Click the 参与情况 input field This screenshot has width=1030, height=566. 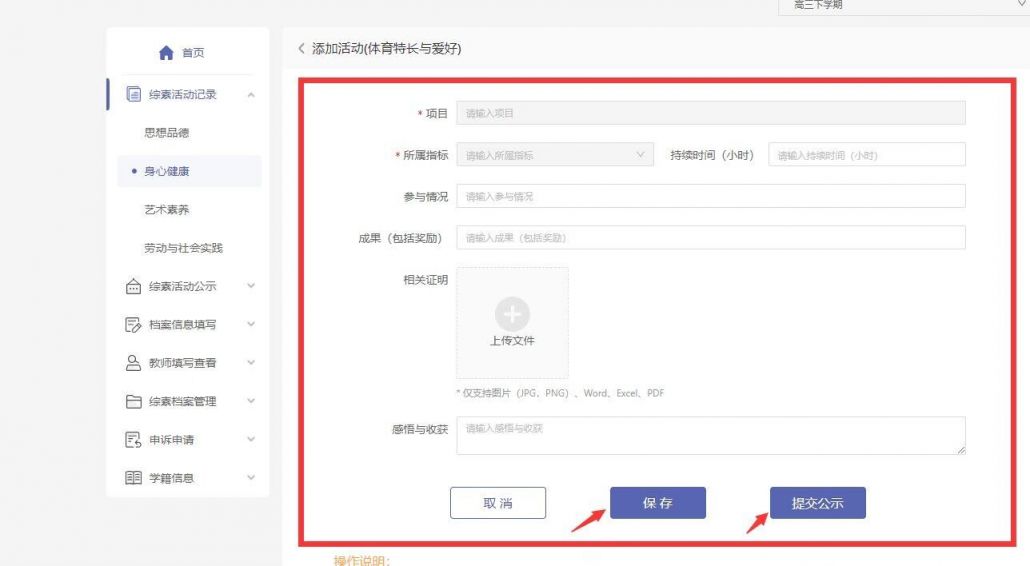pyautogui.click(x=711, y=196)
